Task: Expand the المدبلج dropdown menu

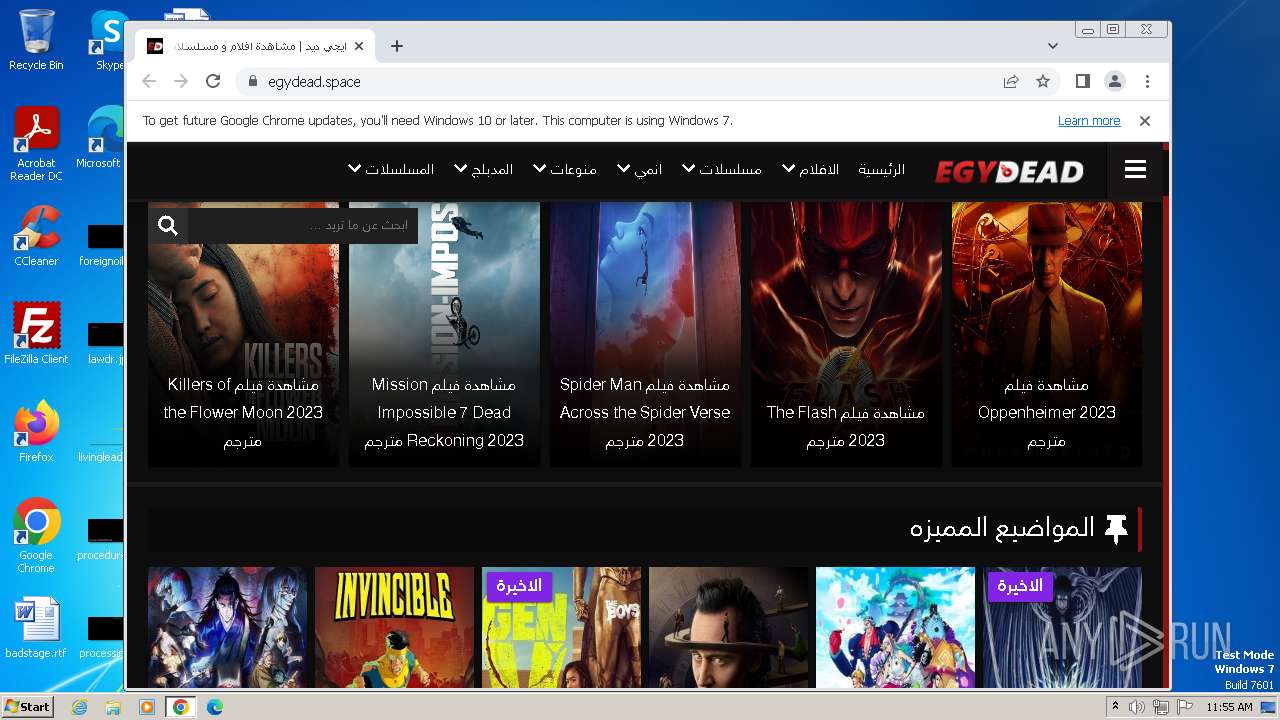Action: (484, 170)
